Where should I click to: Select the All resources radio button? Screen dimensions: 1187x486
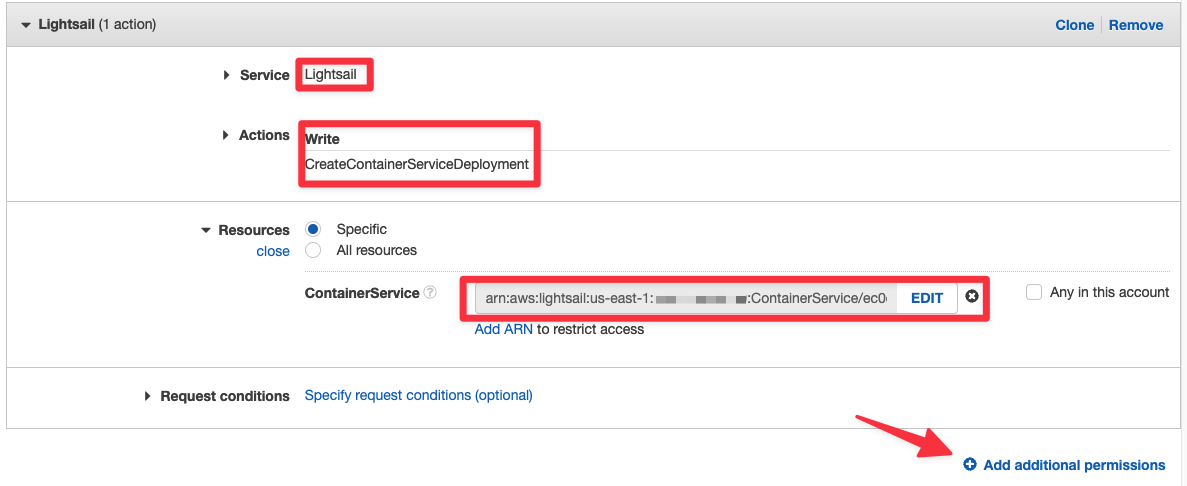(x=313, y=250)
